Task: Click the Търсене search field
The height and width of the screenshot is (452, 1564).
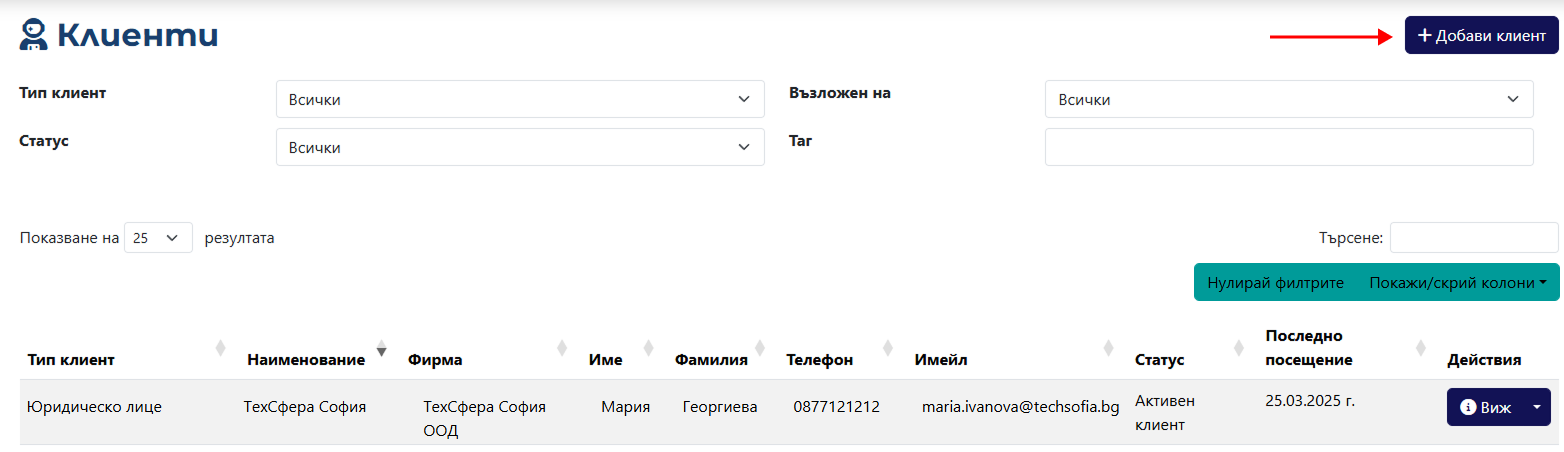Action: click(1474, 238)
